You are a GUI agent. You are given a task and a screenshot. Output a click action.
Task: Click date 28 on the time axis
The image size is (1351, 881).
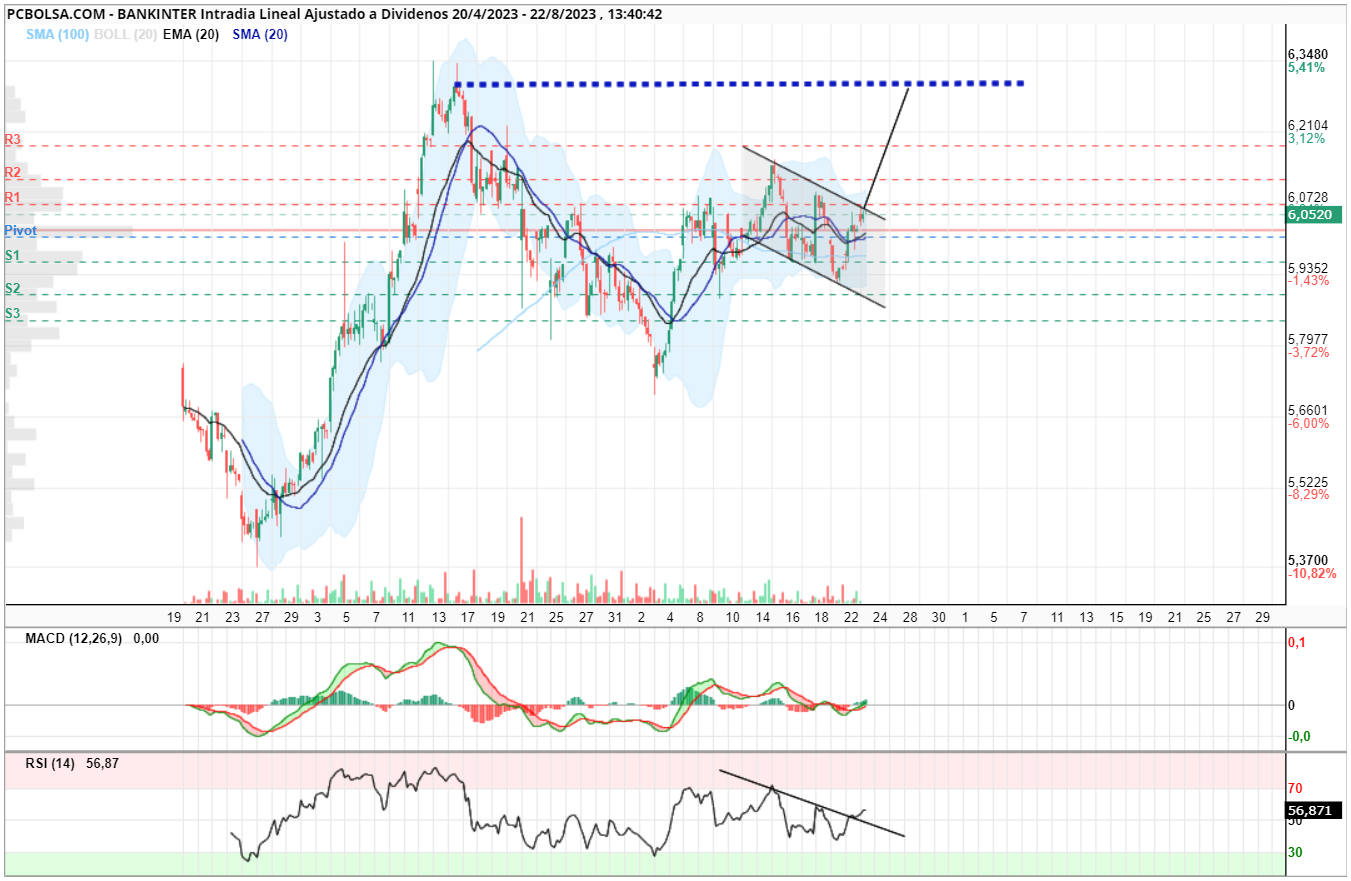(909, 617)
